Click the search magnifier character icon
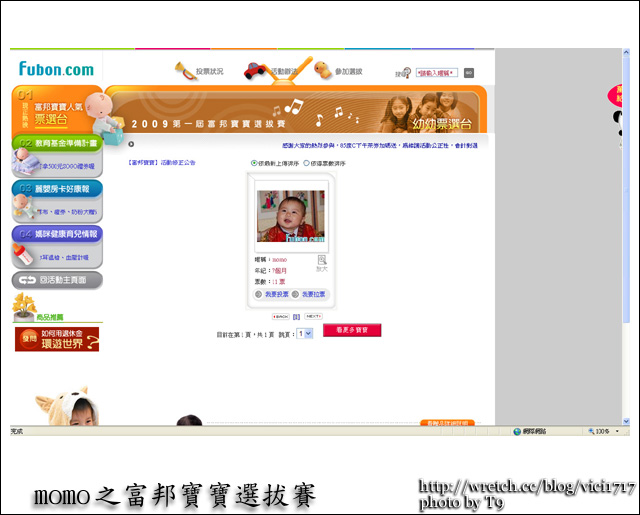The height and width of the screenshot is (515, 640). [405, 73]
